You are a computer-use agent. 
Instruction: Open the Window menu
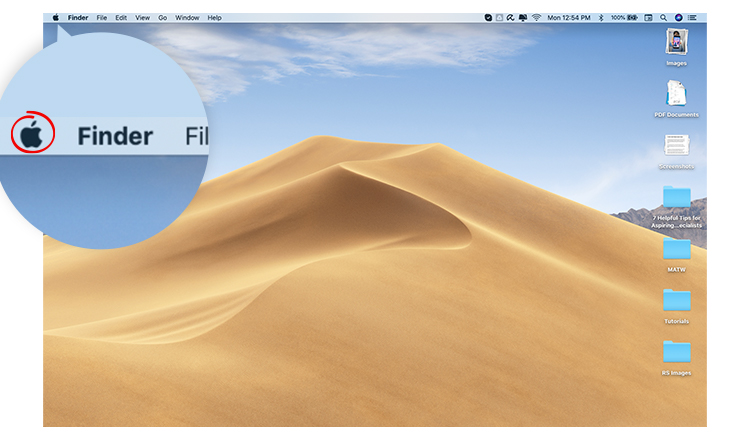pyautogui.click(x=187, y=18)
